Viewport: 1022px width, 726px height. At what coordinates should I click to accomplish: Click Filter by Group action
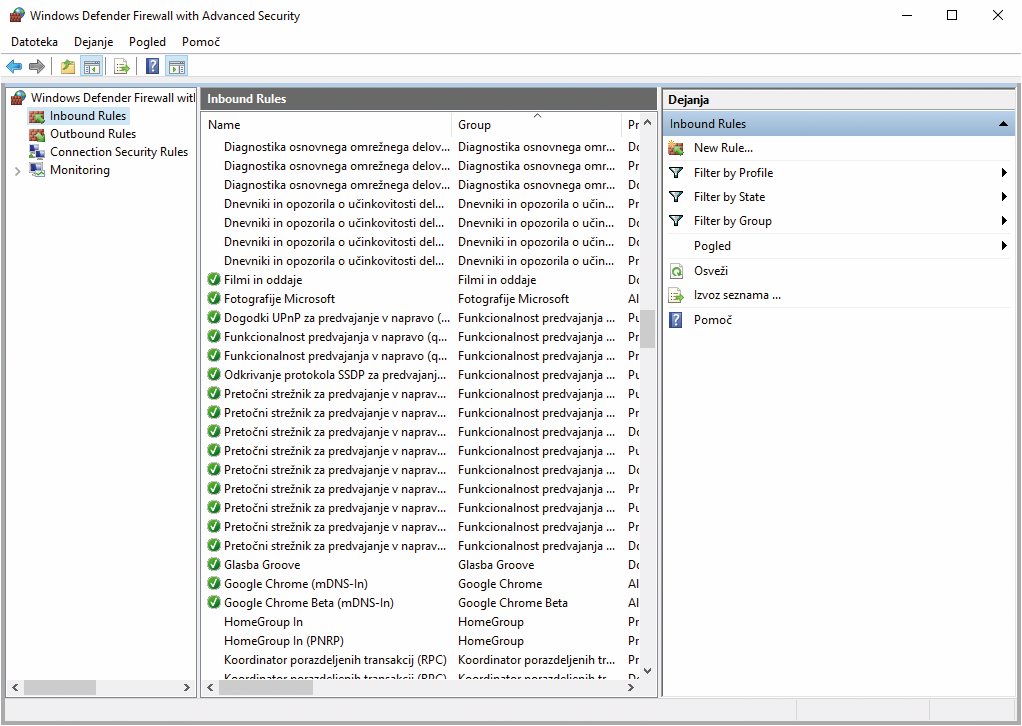[733, 221]
